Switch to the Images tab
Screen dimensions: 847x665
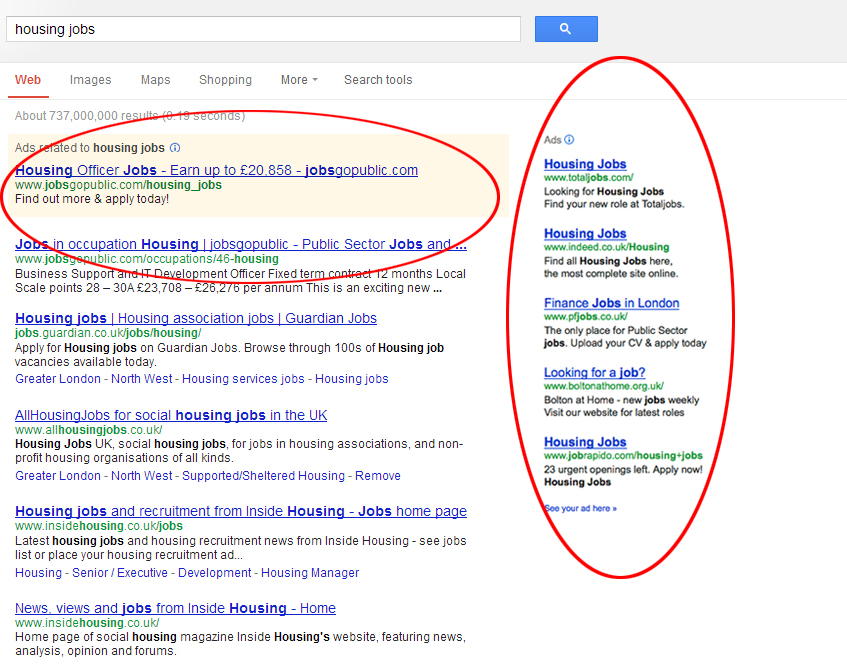click(90, 80)
